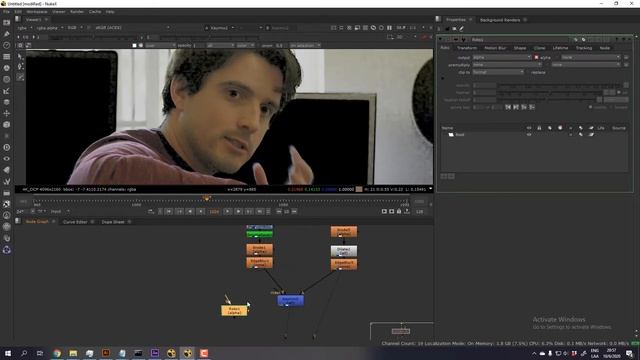
Task: Open the 3D nodes toolbar menu
Action: tap(7, 124)
